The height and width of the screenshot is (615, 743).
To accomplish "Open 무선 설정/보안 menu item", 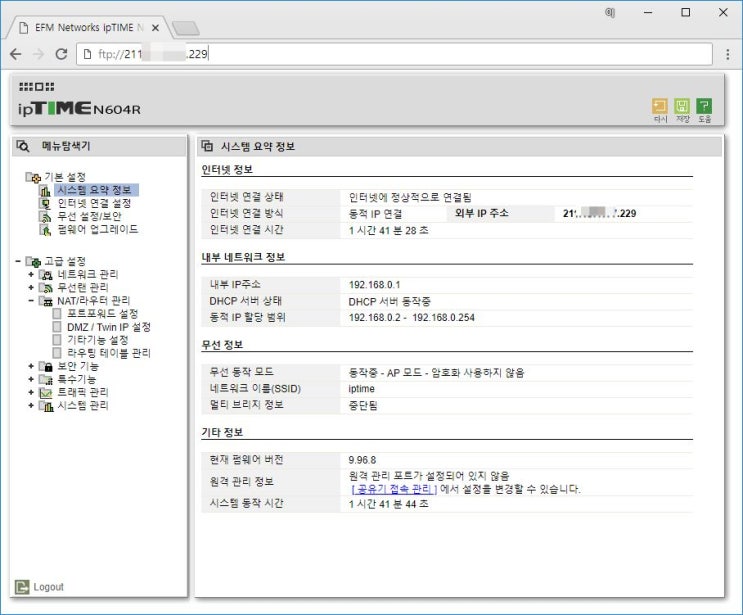I will (x=90, y=217).
